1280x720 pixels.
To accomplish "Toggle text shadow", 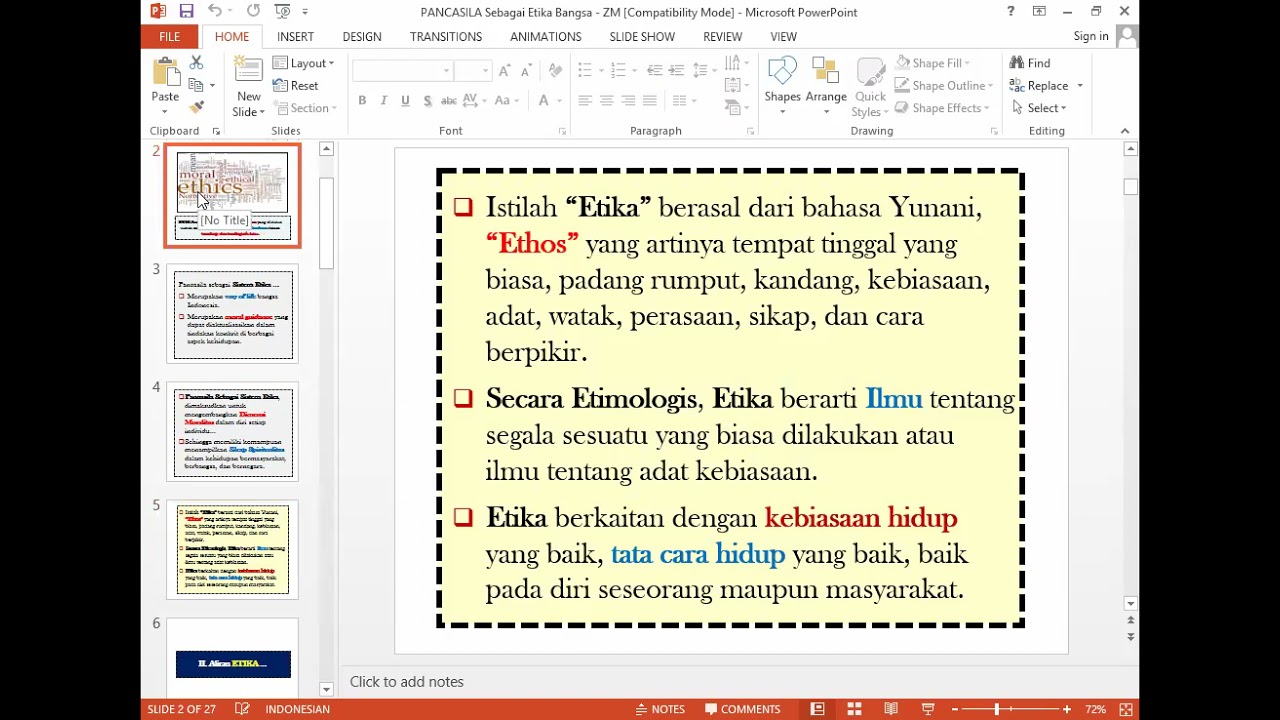I will pyautogui.click(x=427, y=100).
